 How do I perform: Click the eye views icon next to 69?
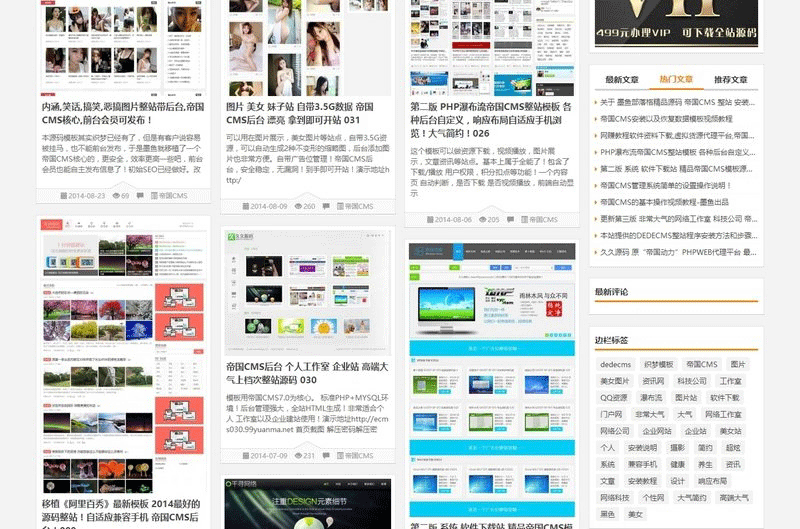116,196
